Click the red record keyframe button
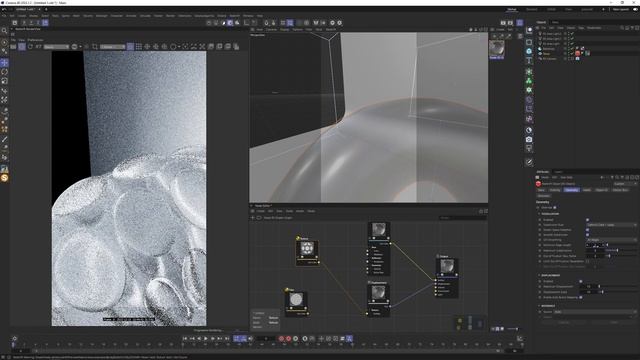The image size is (640, 360). [281, 338]
